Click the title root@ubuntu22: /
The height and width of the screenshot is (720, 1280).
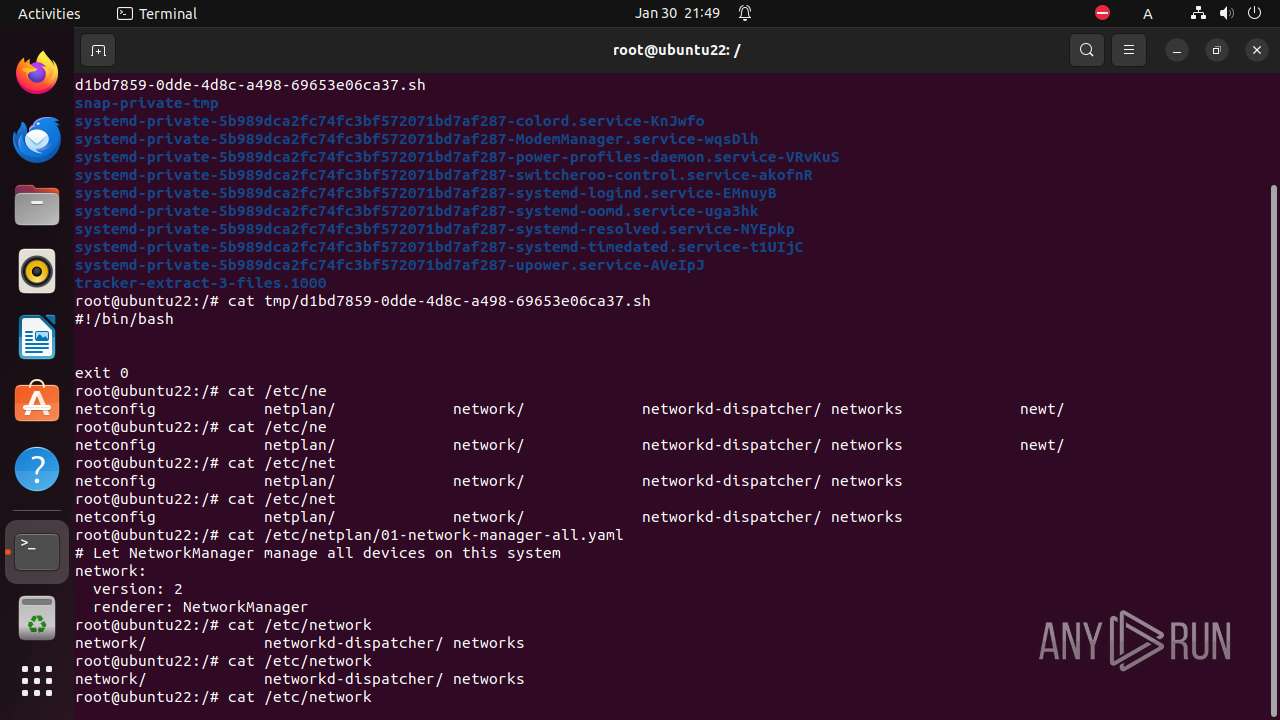pos(677,50)
